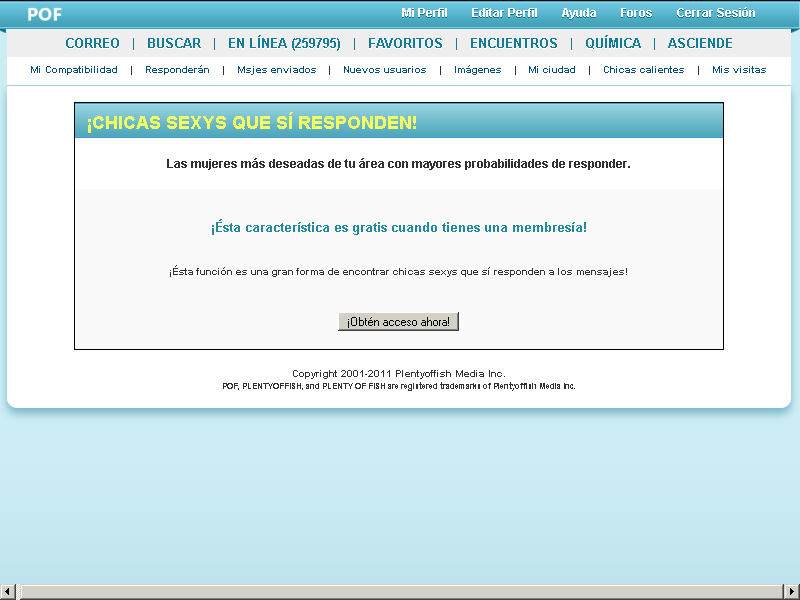Open FAVORITOS
This screenshot has height=600, width=800.
pyautogui.click(x=405, y=43)
